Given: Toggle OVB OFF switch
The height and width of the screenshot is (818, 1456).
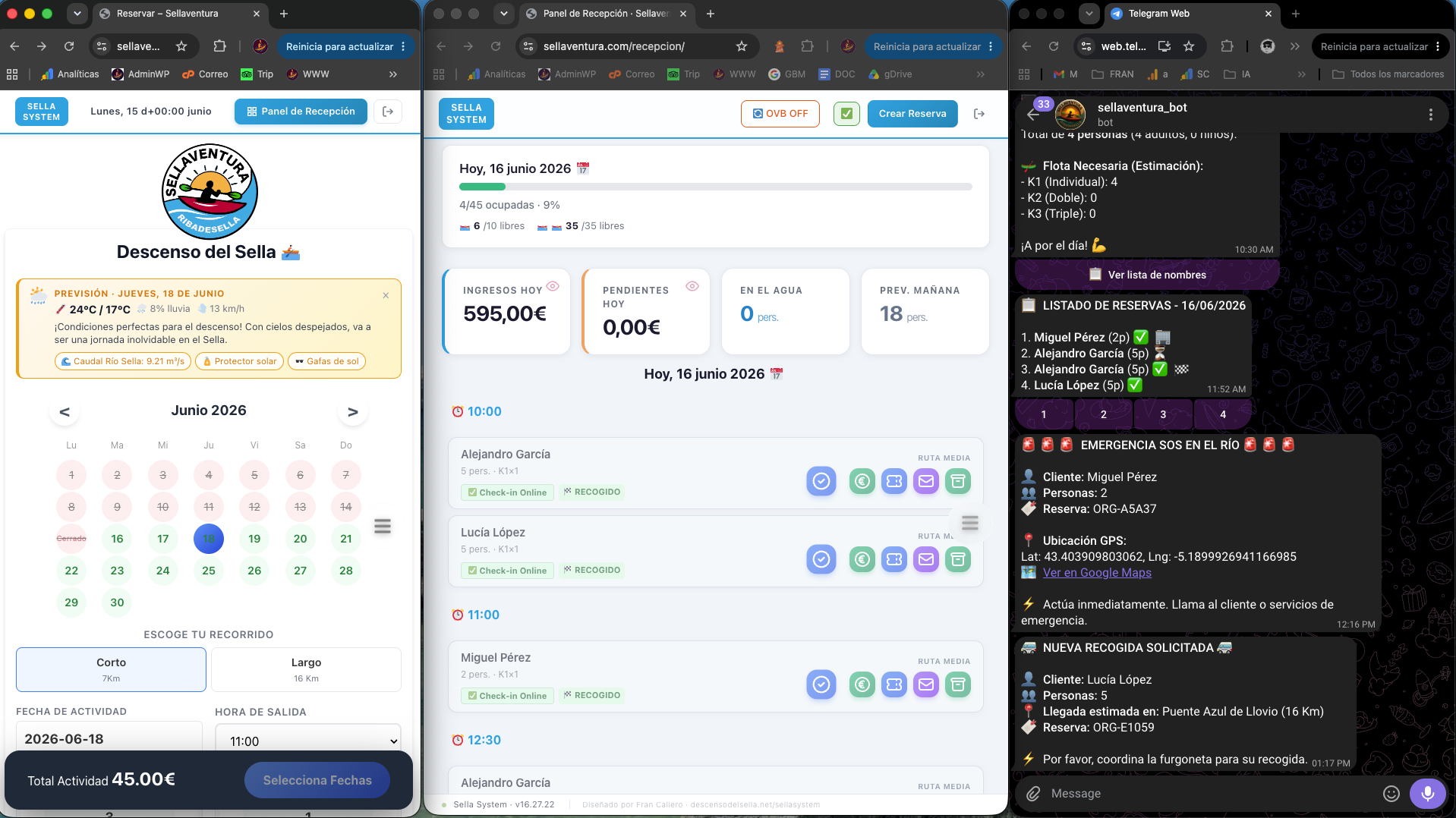Looking at the screenshot, I should pos(780,114).
